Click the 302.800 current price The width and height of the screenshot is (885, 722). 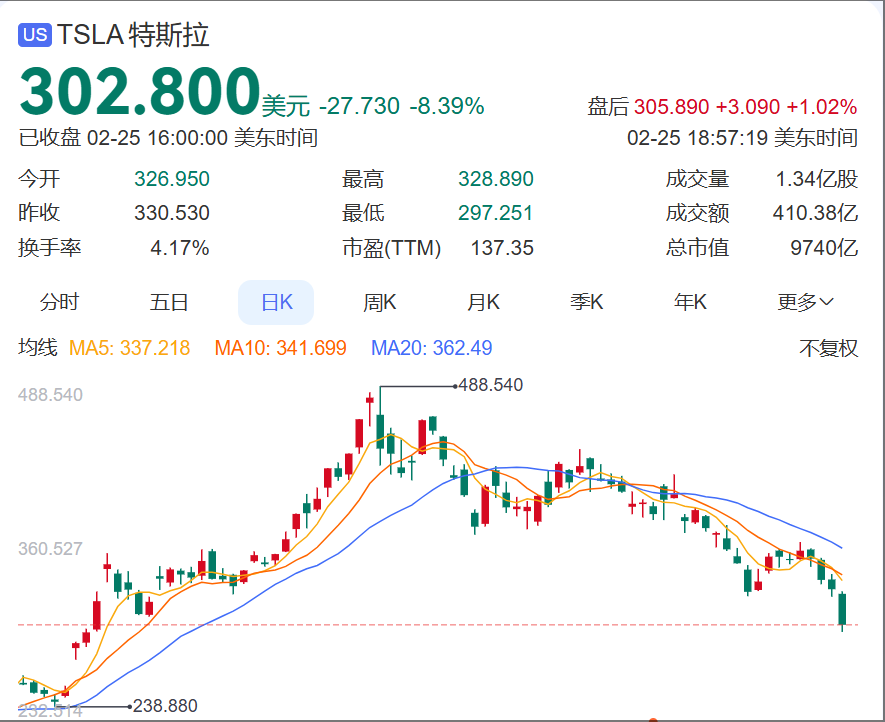click(139, 91)
